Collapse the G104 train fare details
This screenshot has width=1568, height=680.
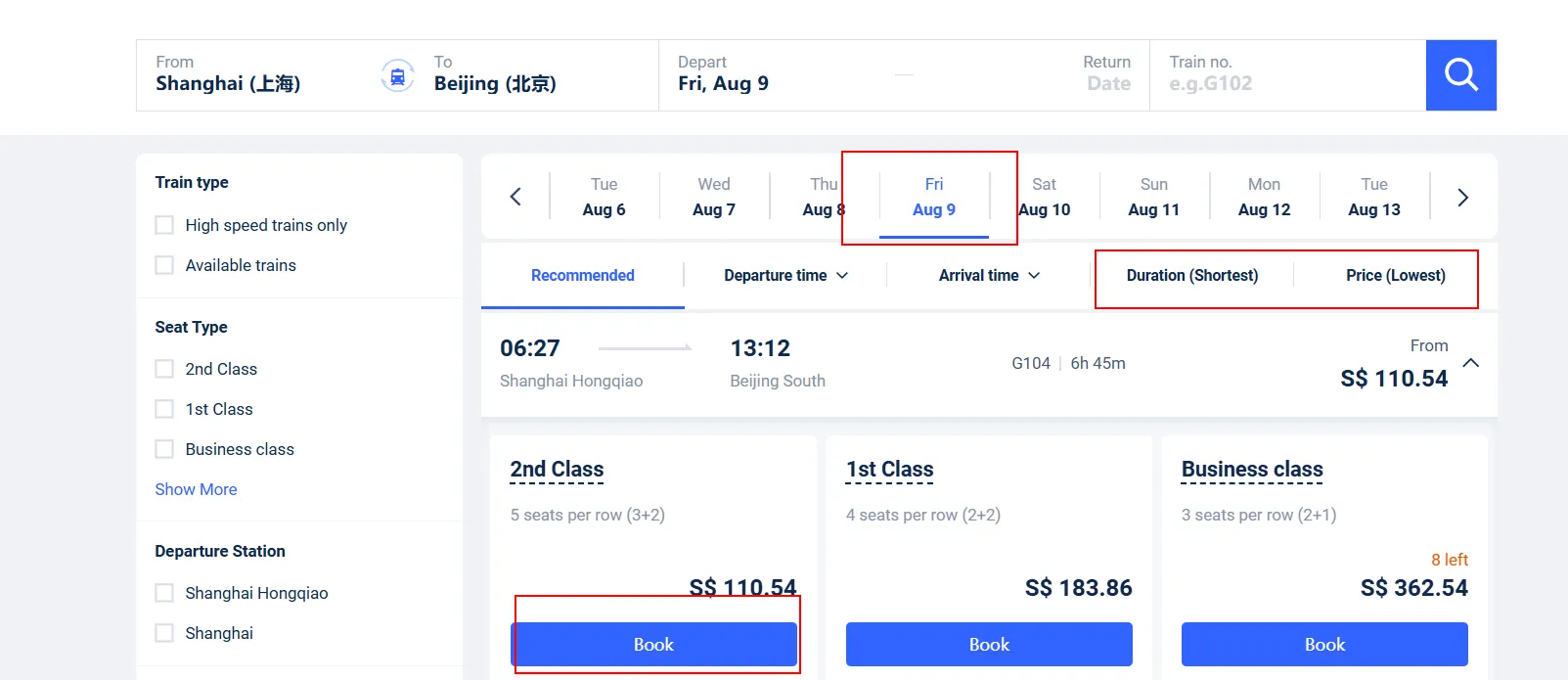[1471, 362]
